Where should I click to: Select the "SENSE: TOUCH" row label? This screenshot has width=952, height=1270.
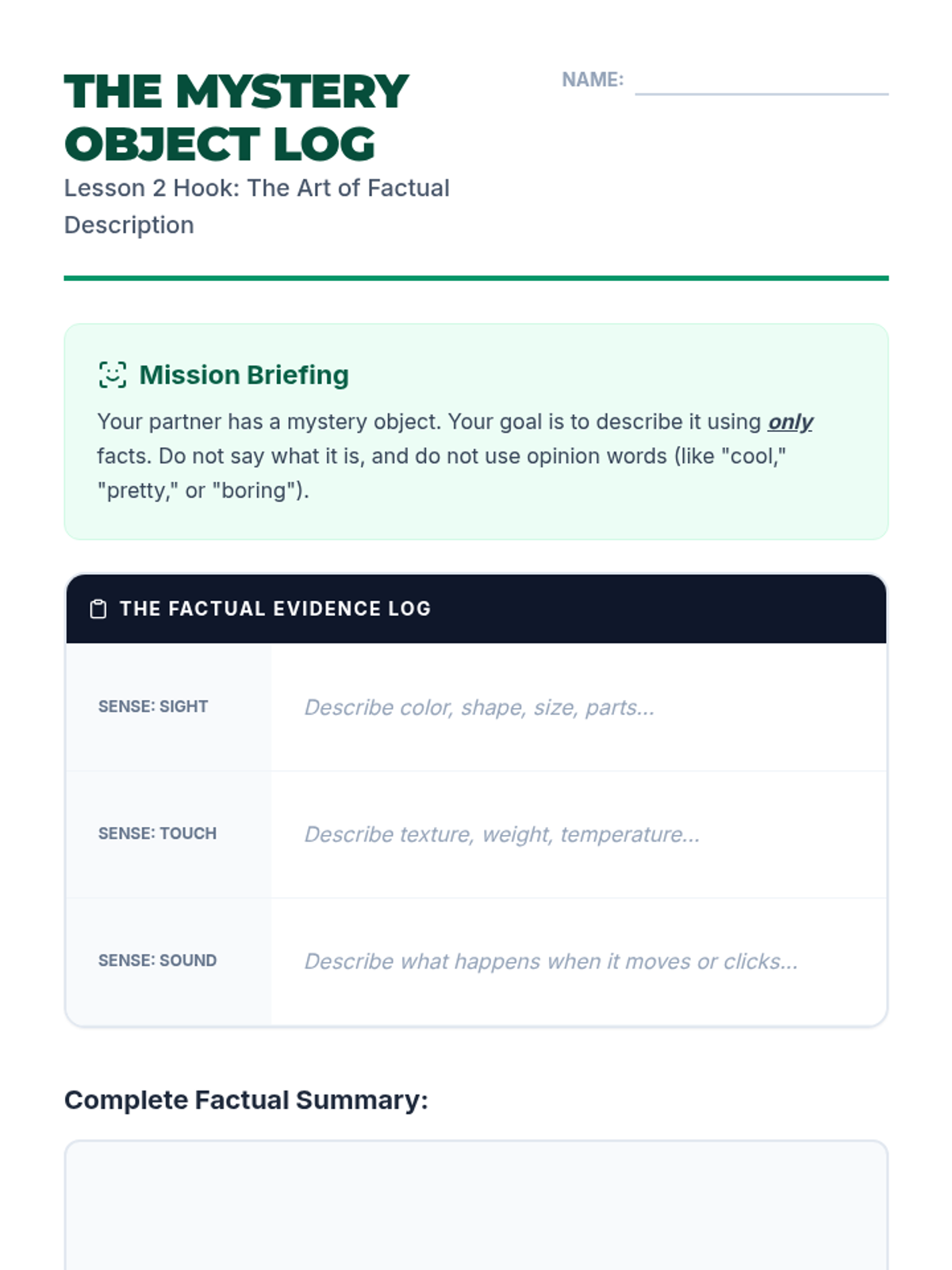[x=157, y=833]
